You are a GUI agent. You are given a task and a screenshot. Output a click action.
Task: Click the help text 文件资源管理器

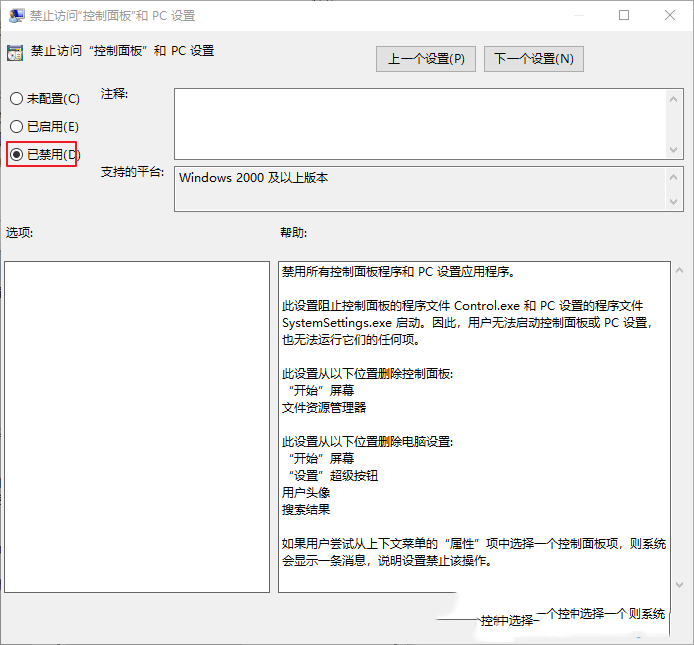(324, 408)
